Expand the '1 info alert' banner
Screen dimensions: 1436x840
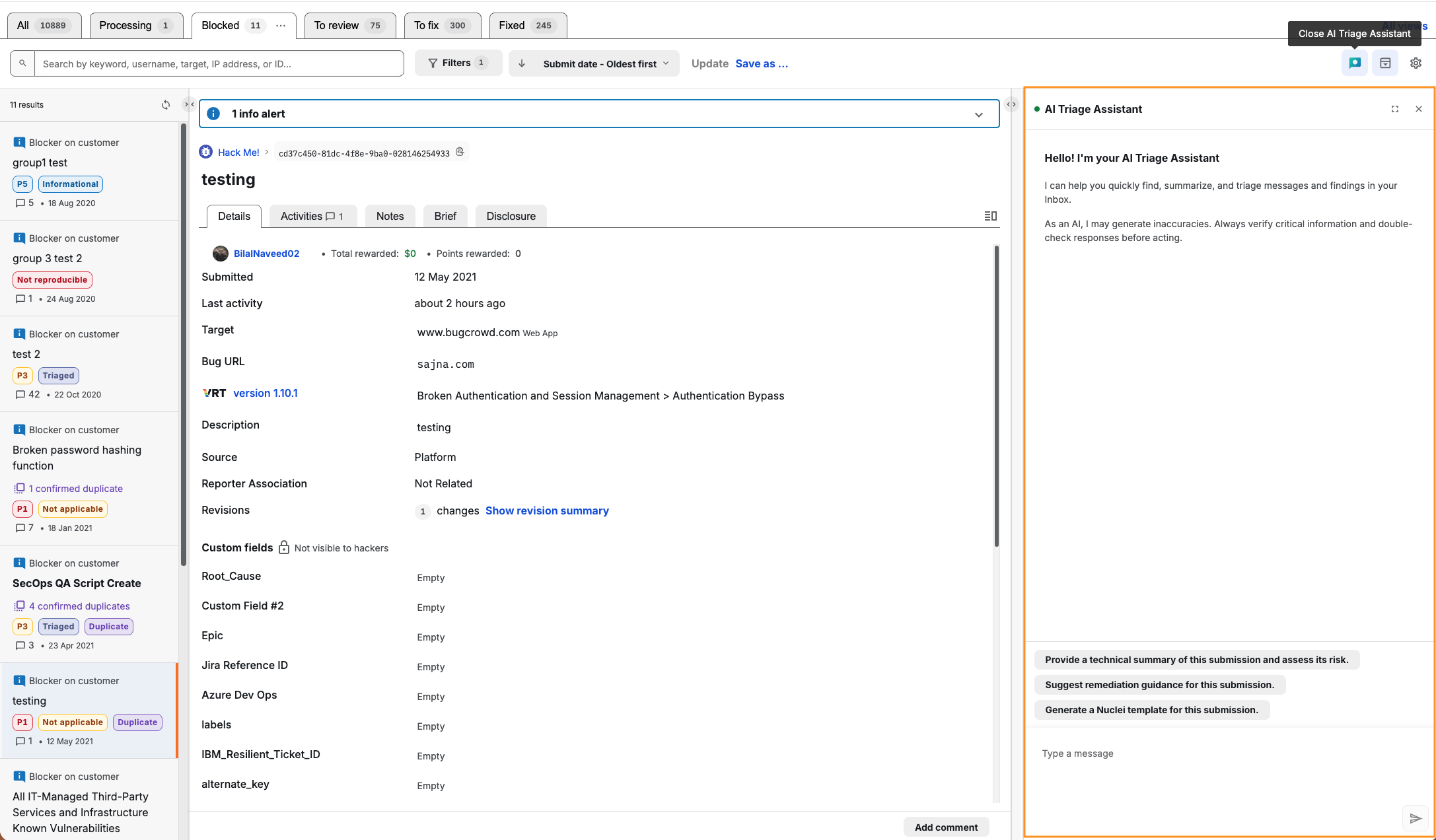pos(978,114)
